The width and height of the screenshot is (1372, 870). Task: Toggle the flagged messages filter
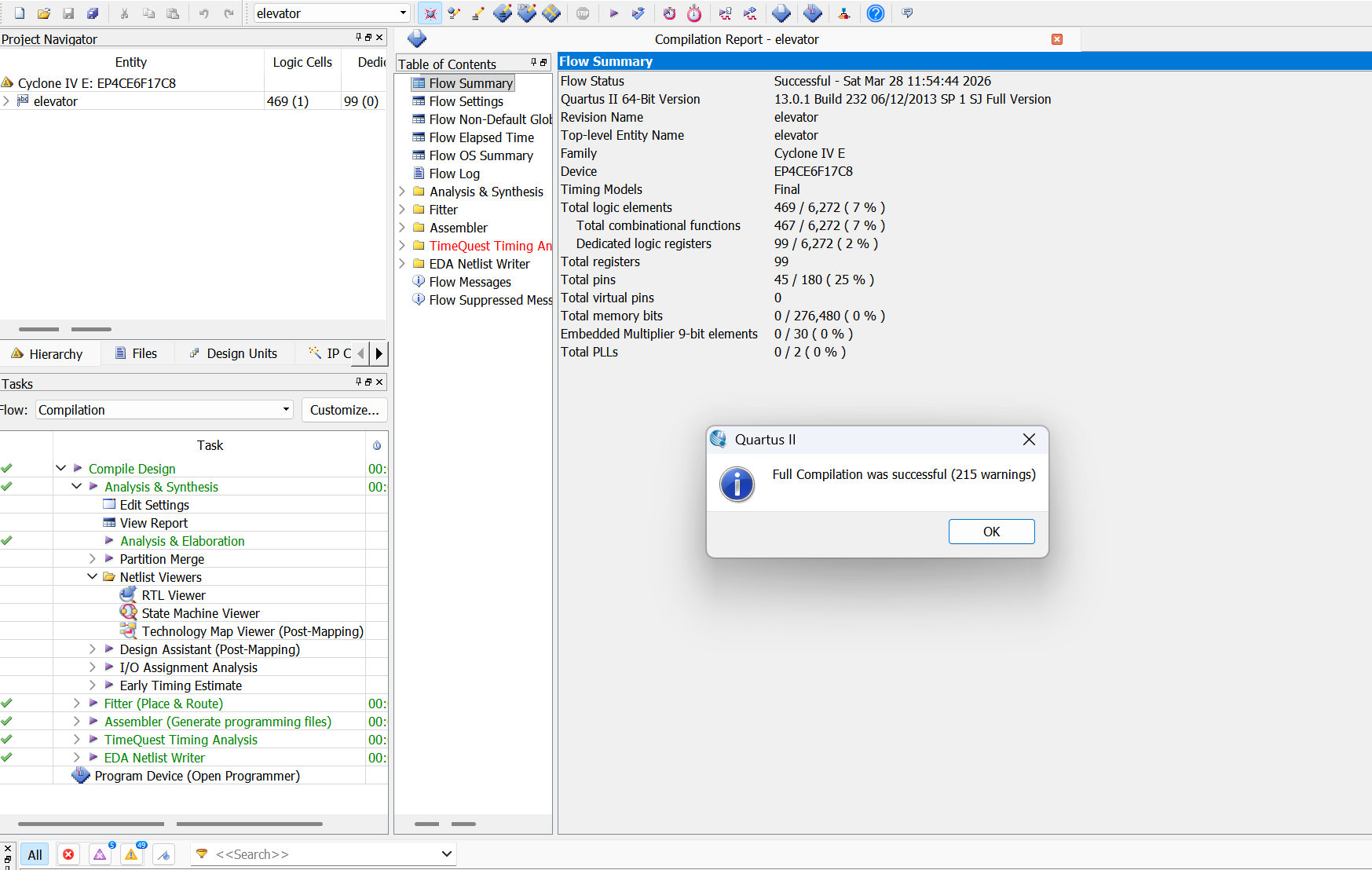pos(163,854)
